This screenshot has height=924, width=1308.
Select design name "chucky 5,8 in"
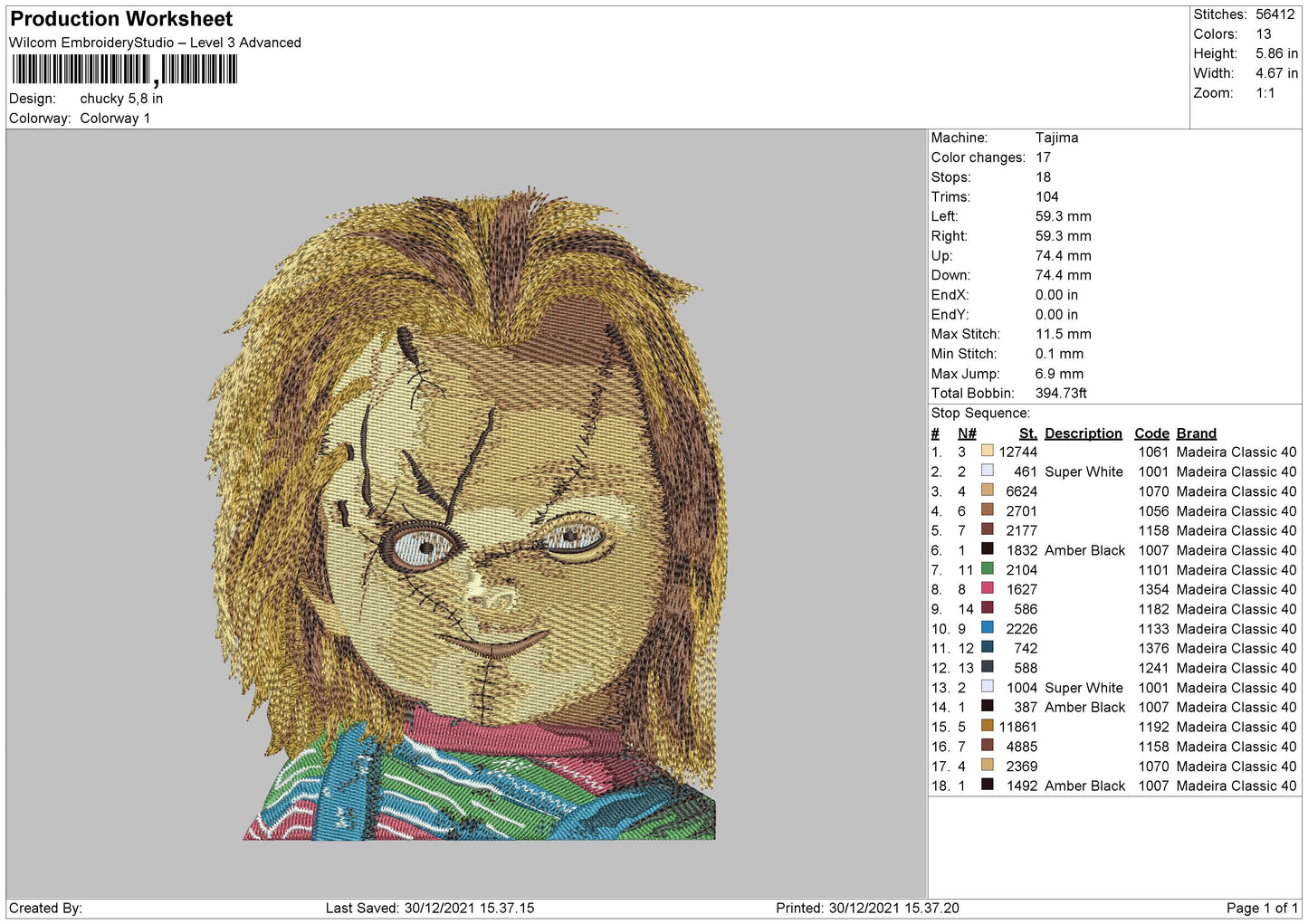pyautogui.click(x=121, y=99)
